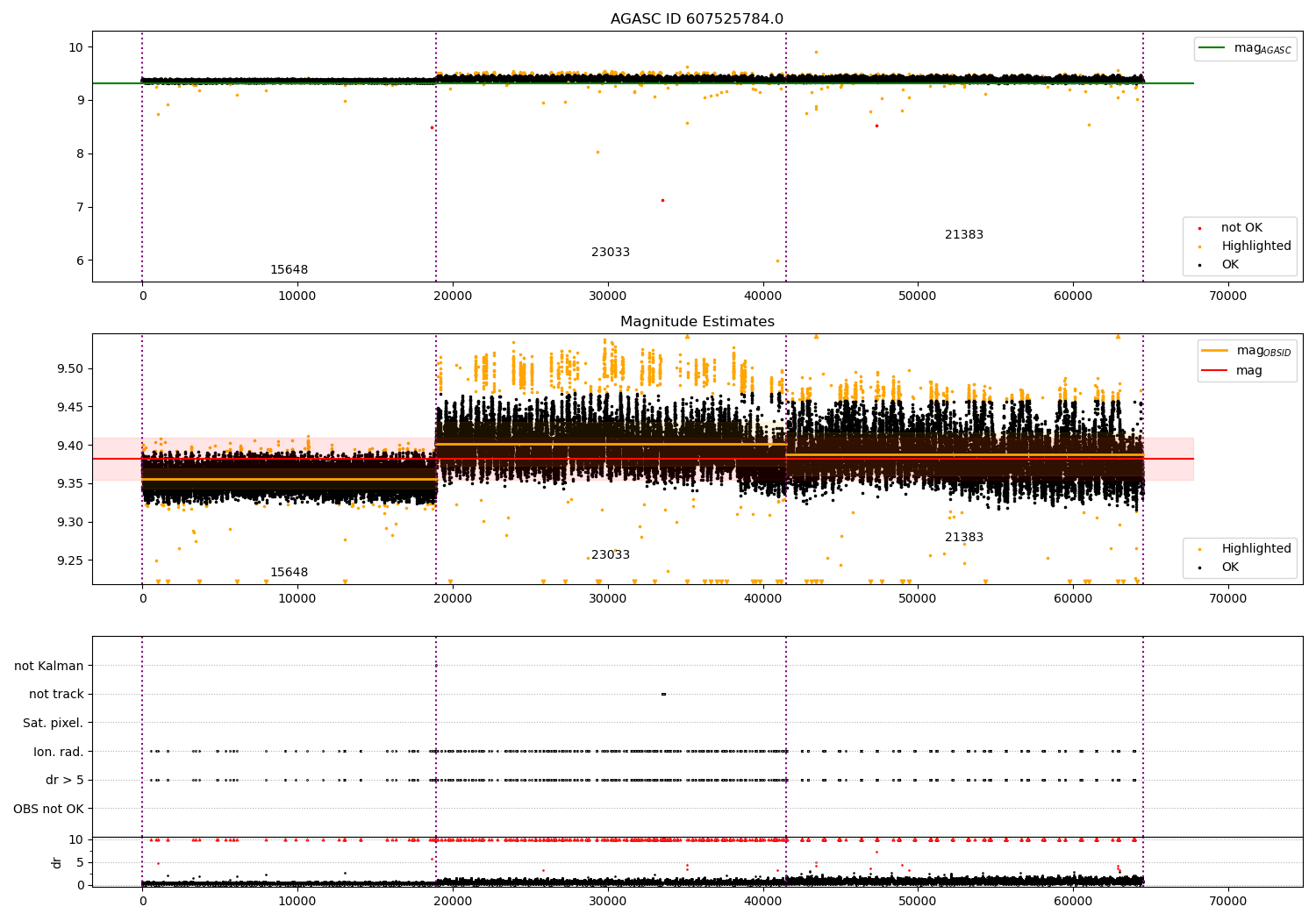Click x-axis tick 60000 under bottom plot
Viewport: 1316px width, 921px height.
1073,902
